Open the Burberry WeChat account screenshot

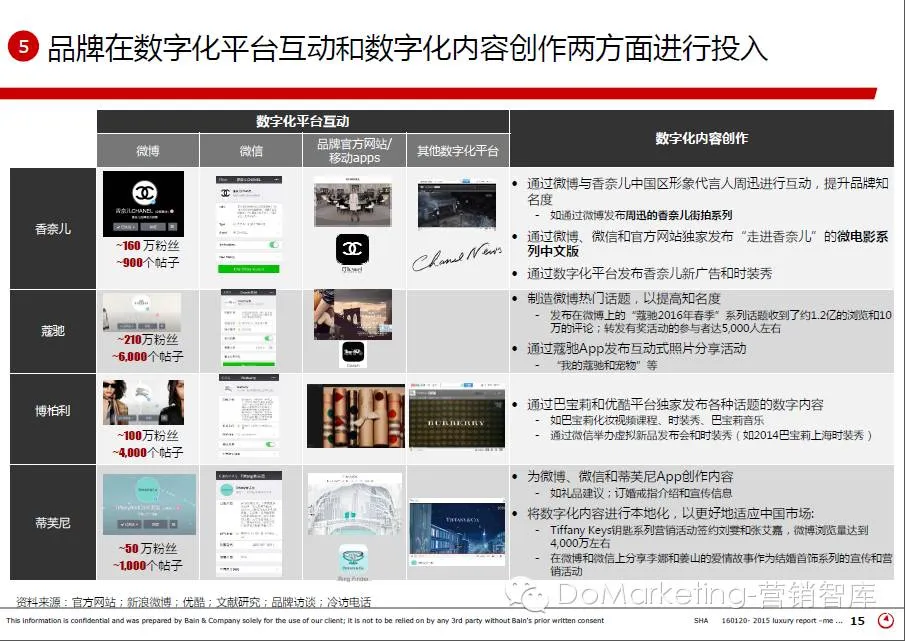pyautogui.click(x=249, y=416)
